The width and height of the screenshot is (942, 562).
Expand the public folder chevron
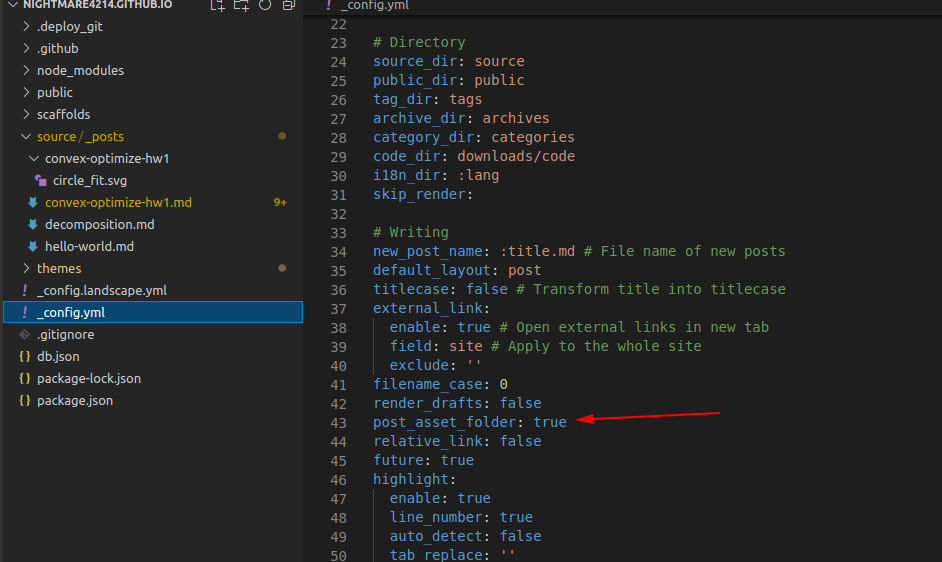coord(26,92)
